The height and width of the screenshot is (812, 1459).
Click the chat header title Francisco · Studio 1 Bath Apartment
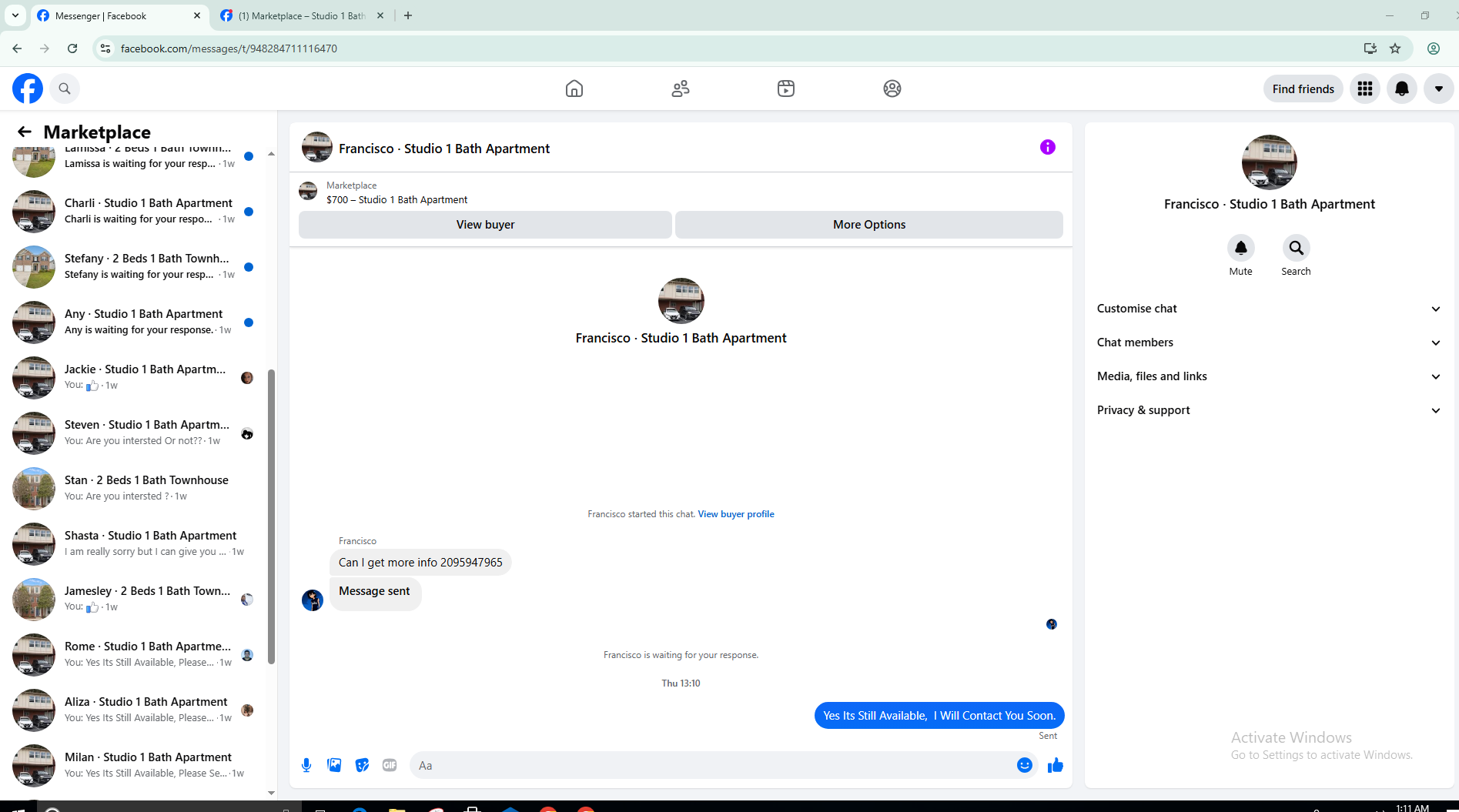444,149
